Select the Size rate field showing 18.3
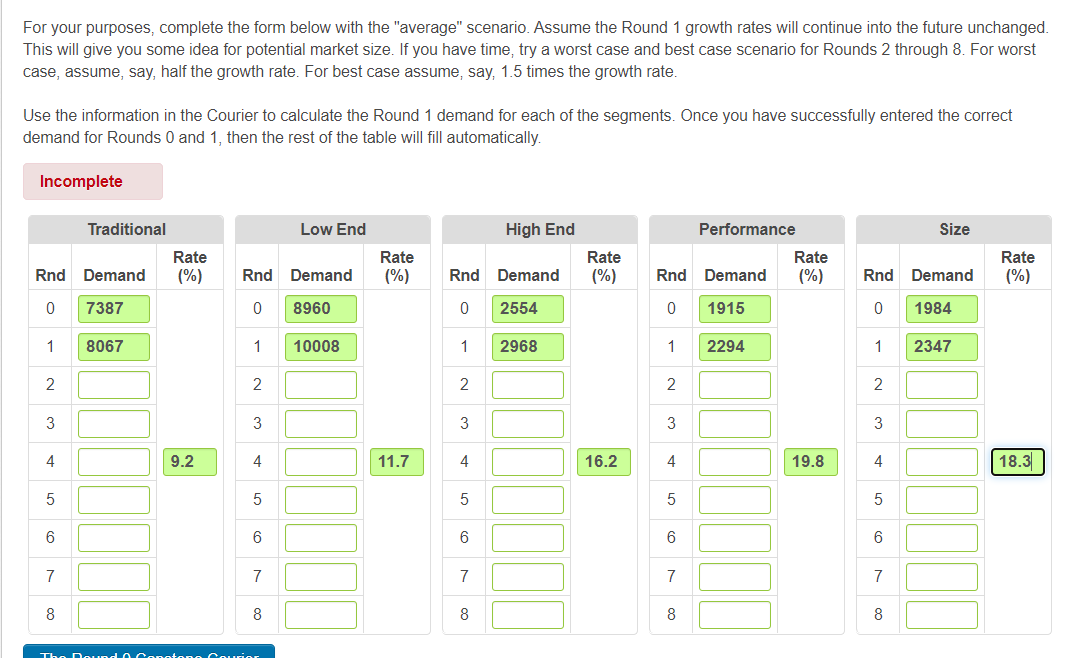 (x=1017, y=461)
